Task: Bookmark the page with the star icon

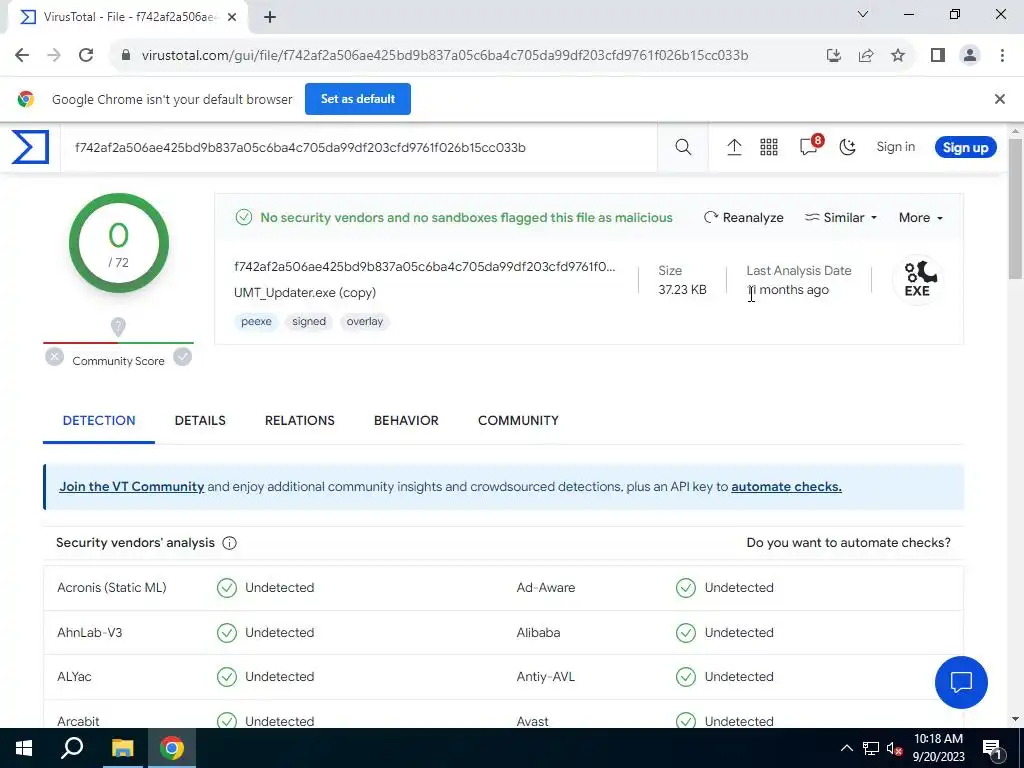Action: [898, 55]
